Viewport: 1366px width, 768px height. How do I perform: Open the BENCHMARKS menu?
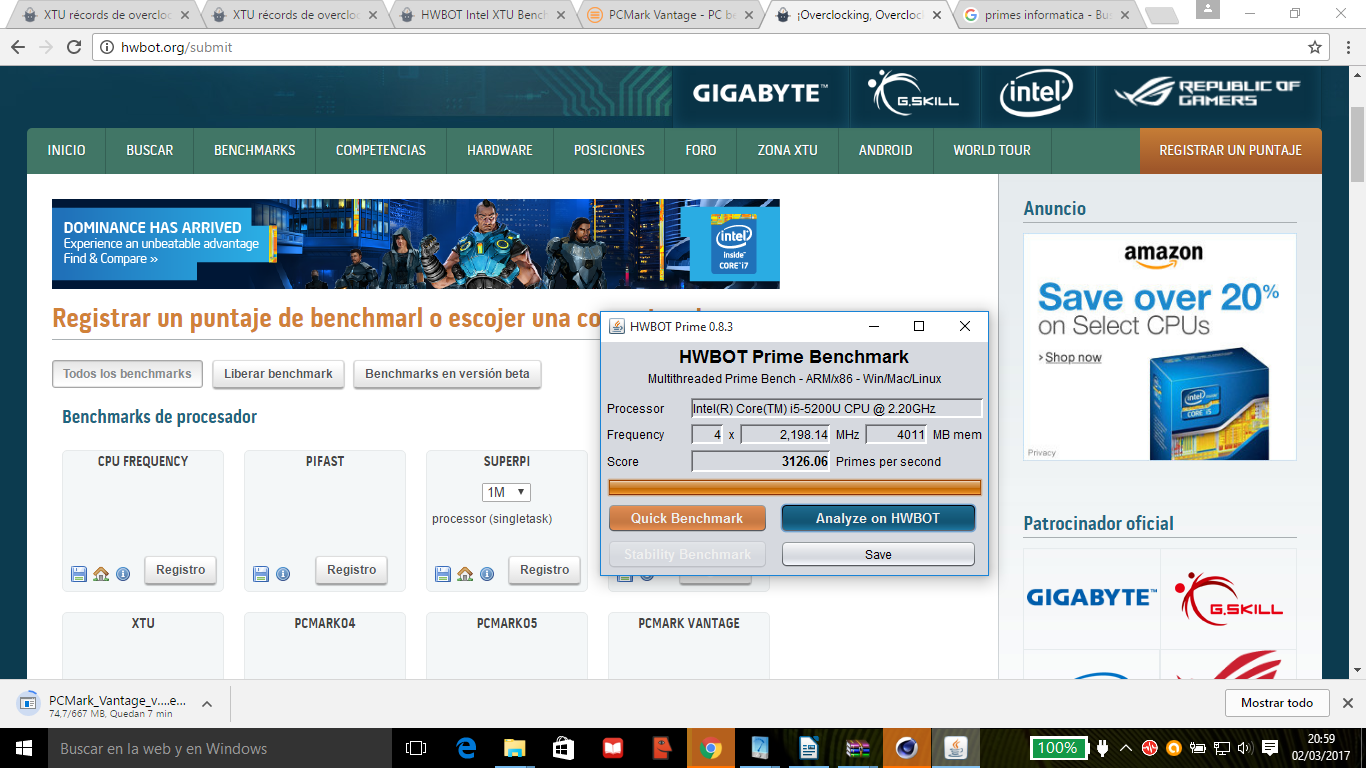click(255, 150)
